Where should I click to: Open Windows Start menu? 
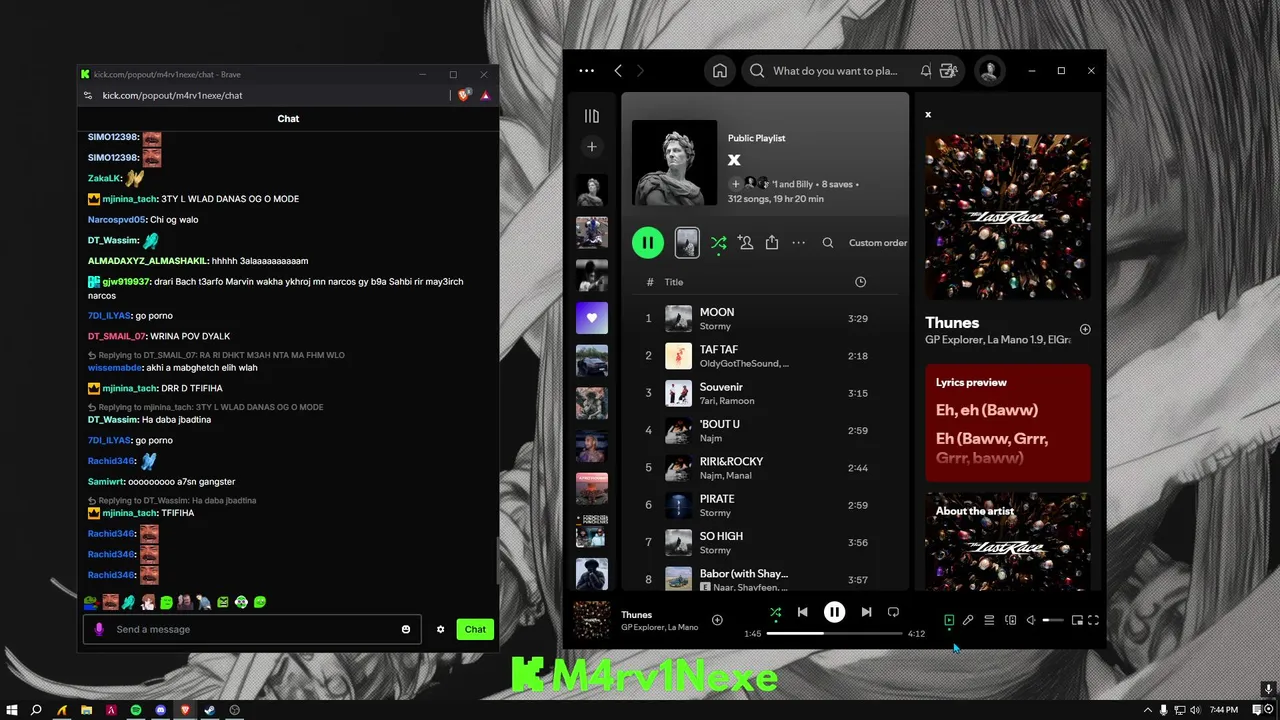click(x=11, y=710)
